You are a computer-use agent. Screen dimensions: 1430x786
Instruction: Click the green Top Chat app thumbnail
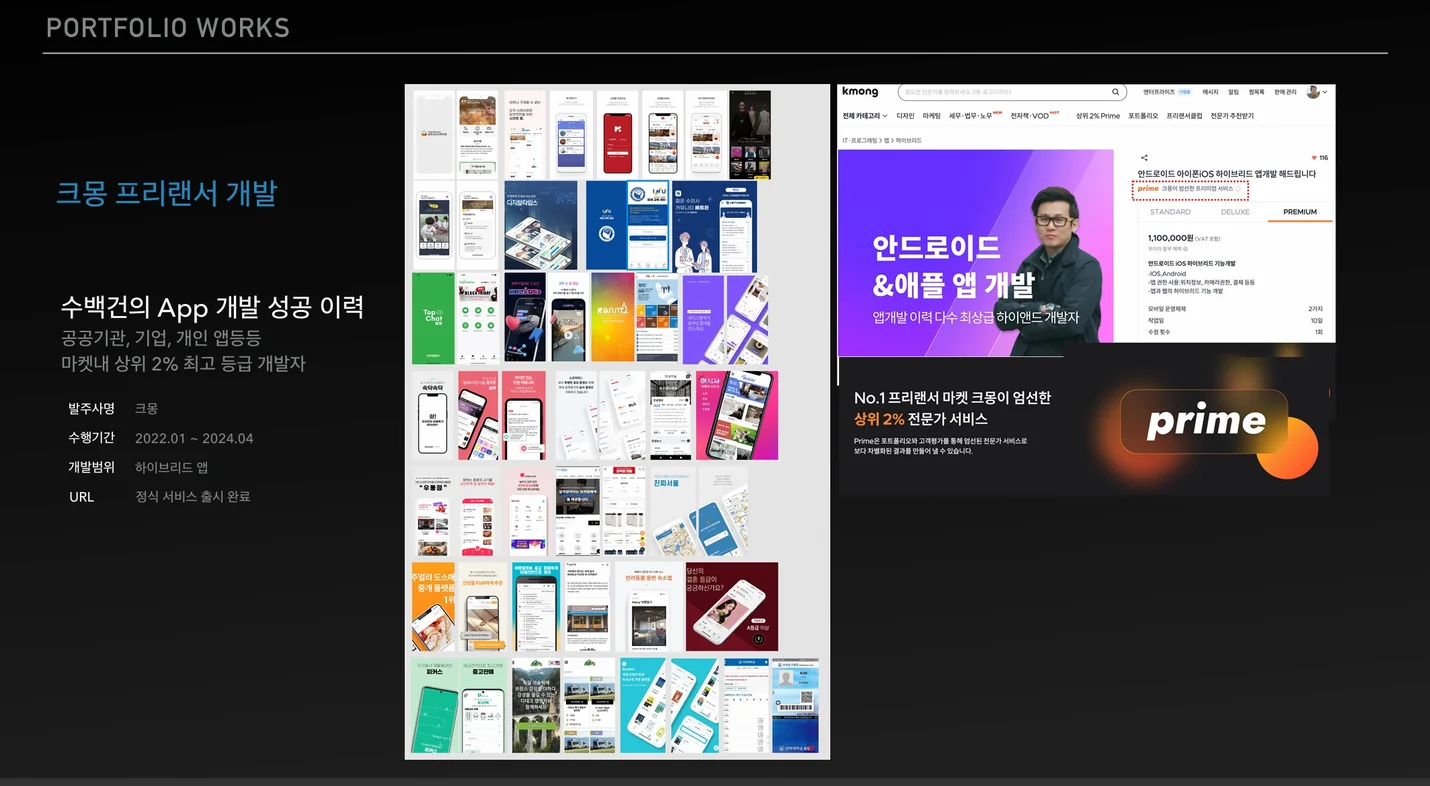[x=433, y=318]
